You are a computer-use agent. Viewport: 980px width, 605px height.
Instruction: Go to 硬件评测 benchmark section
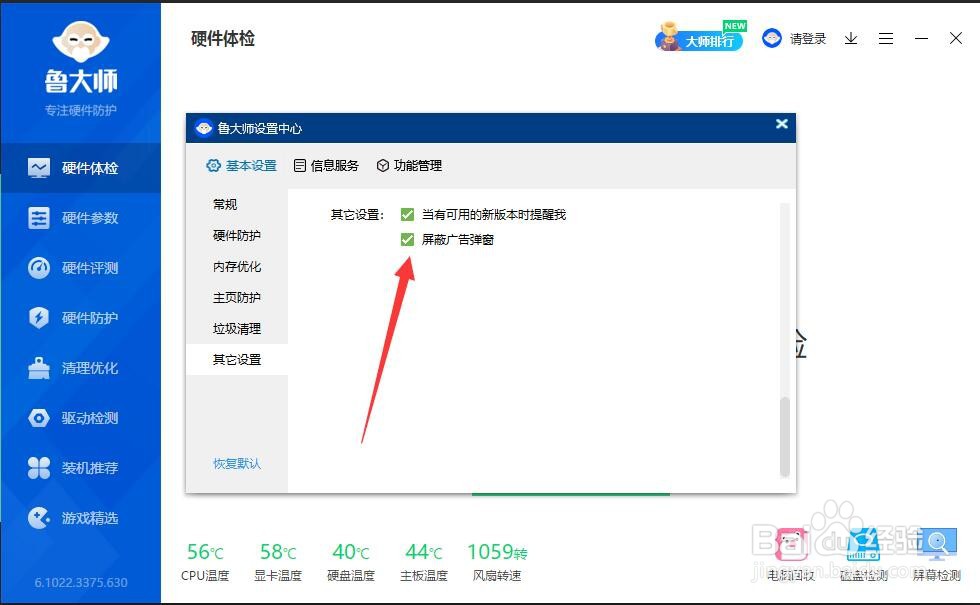click(81, 268)
